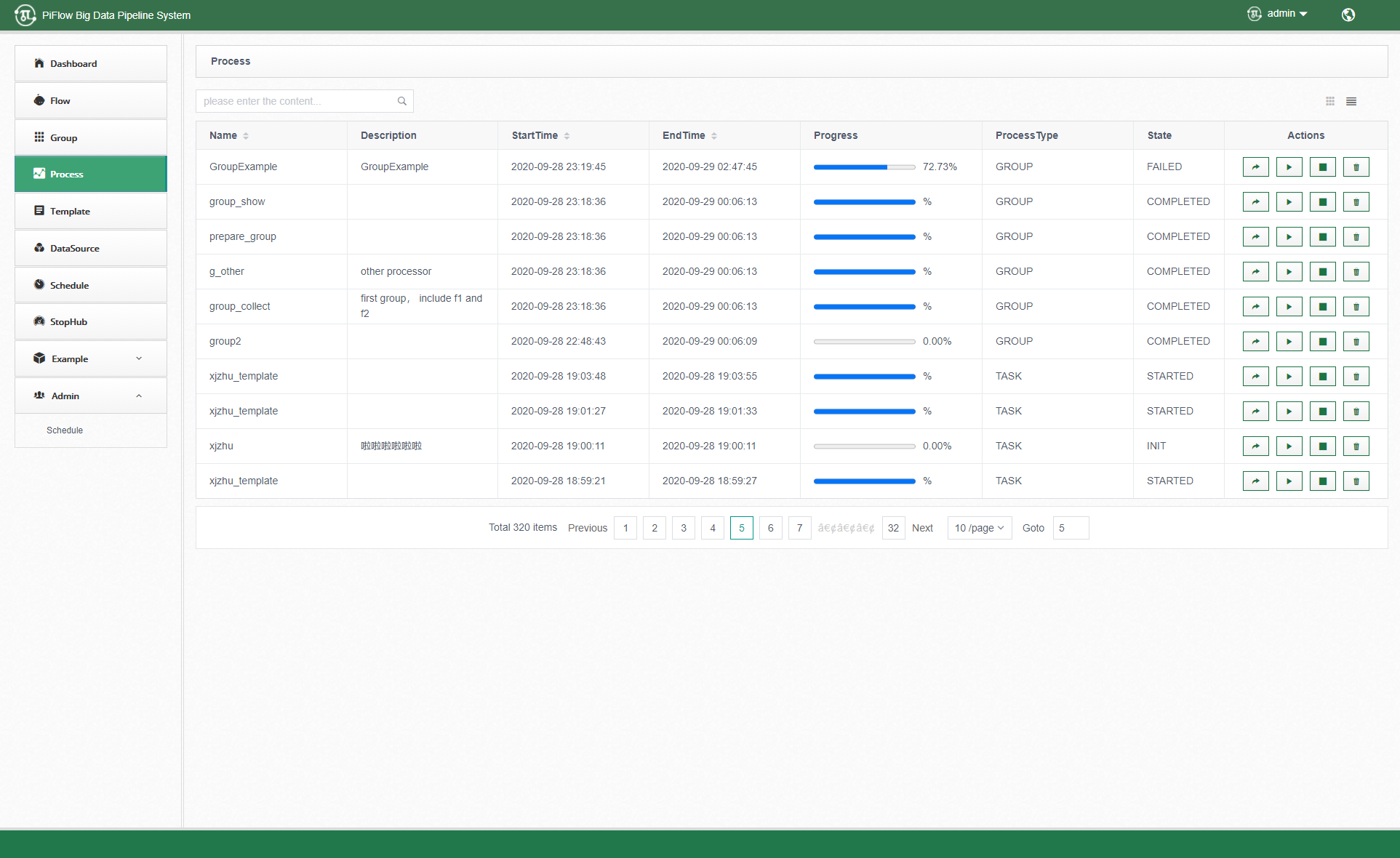Click the Next pagination link

tap(921, 528)
